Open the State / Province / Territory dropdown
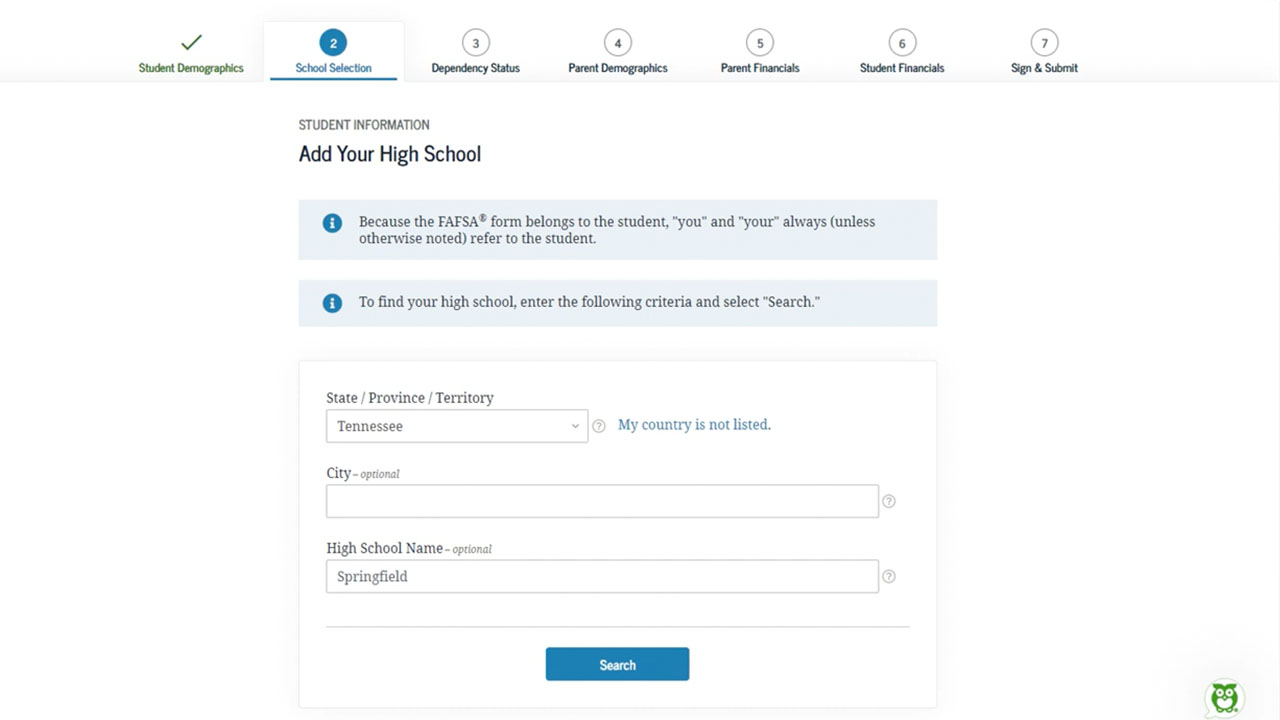The image size is (1280, 720). tap(456, 426)
